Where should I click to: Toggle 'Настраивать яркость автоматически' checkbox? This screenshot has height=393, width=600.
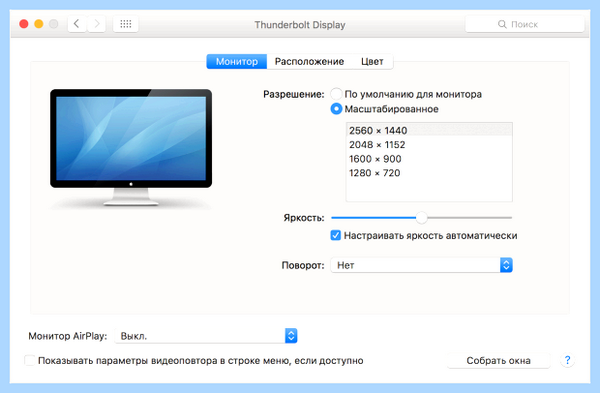tap(336, 235)
